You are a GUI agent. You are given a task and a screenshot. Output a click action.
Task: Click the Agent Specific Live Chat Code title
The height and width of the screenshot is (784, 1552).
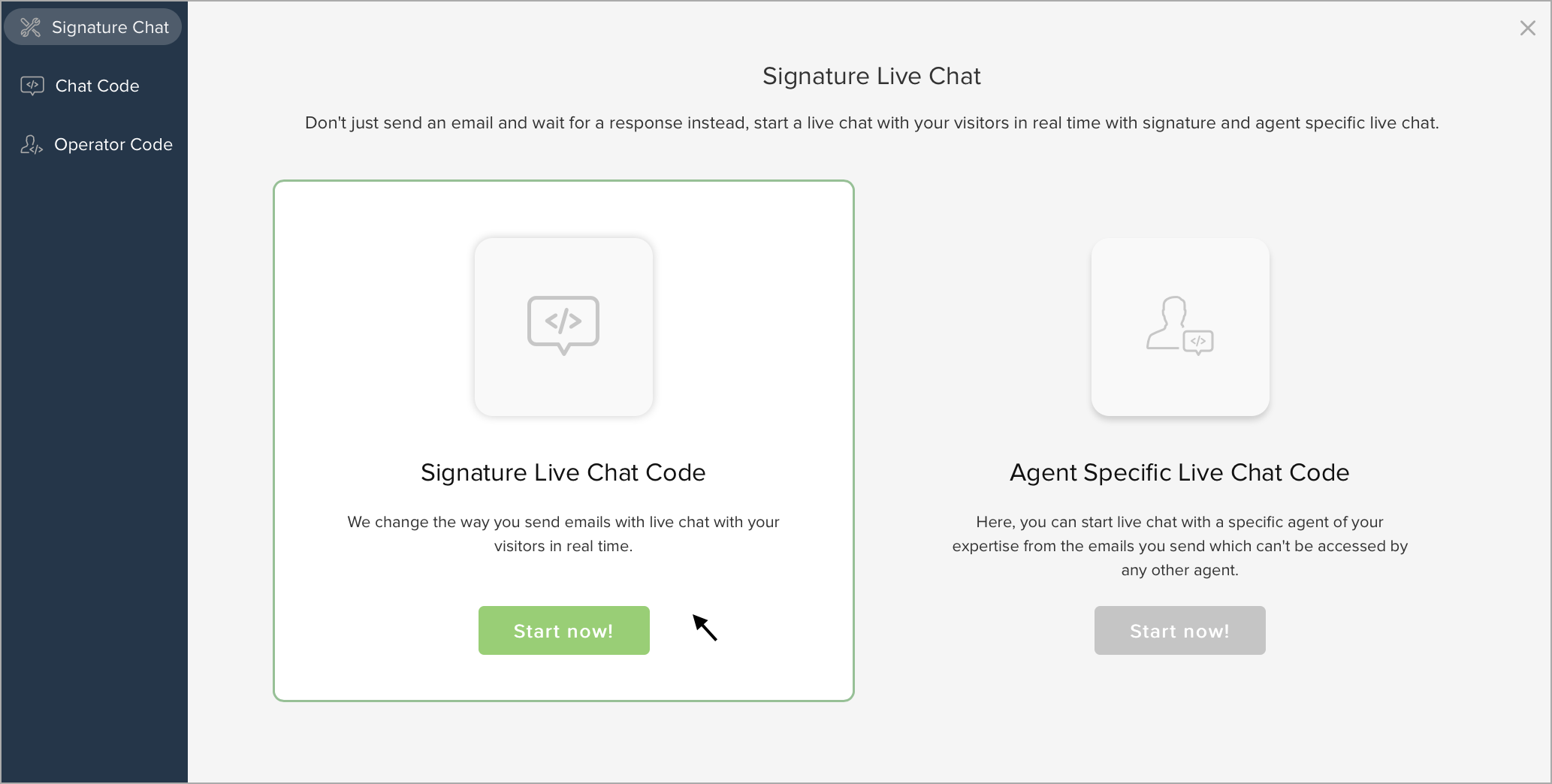1179,472
